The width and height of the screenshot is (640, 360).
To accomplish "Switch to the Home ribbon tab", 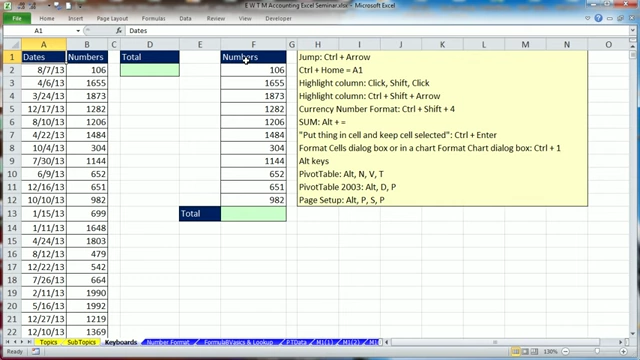I will click(x=47, y=18).
